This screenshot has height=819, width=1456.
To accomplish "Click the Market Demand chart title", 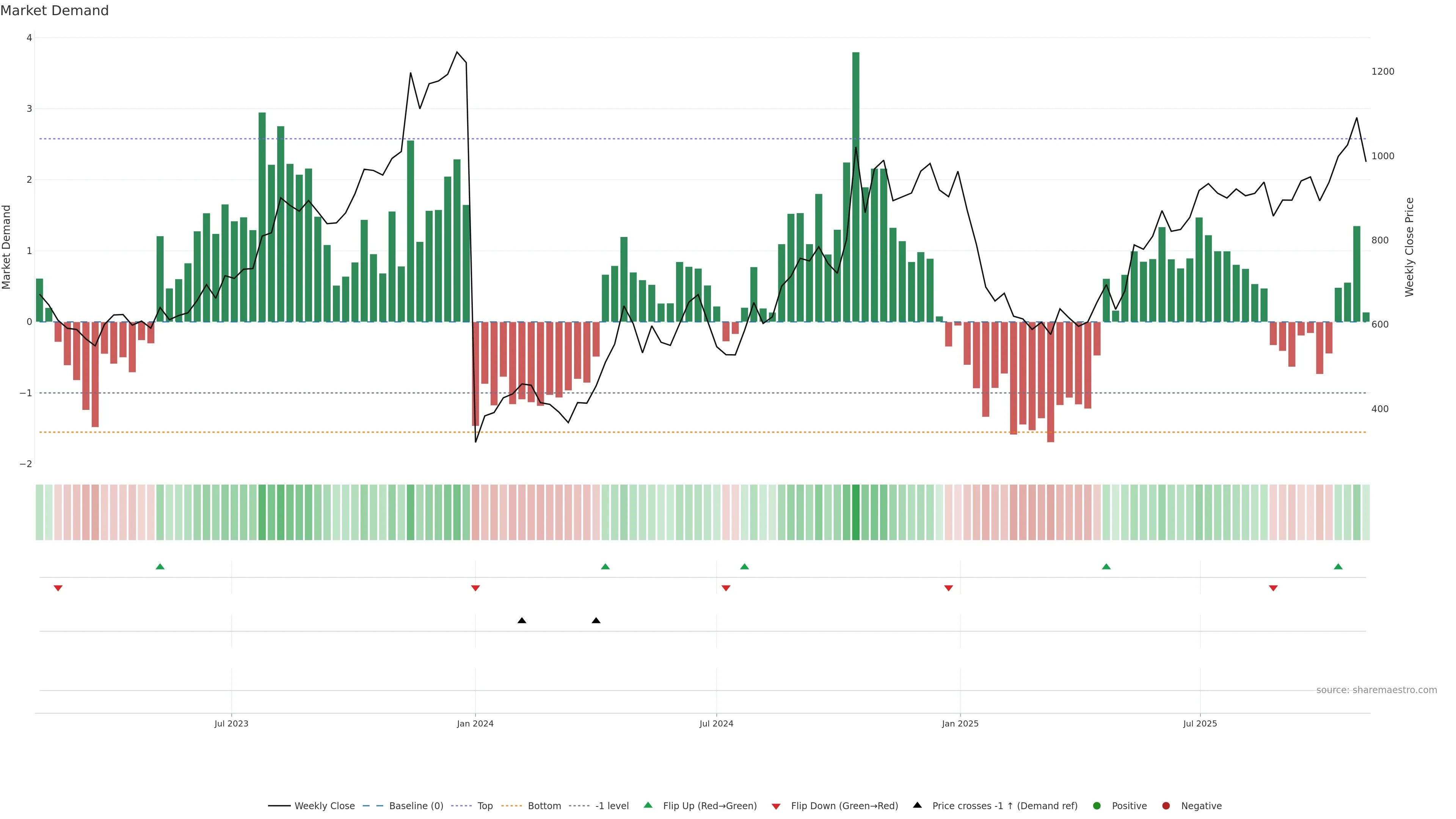I will [x=54, y=11].
